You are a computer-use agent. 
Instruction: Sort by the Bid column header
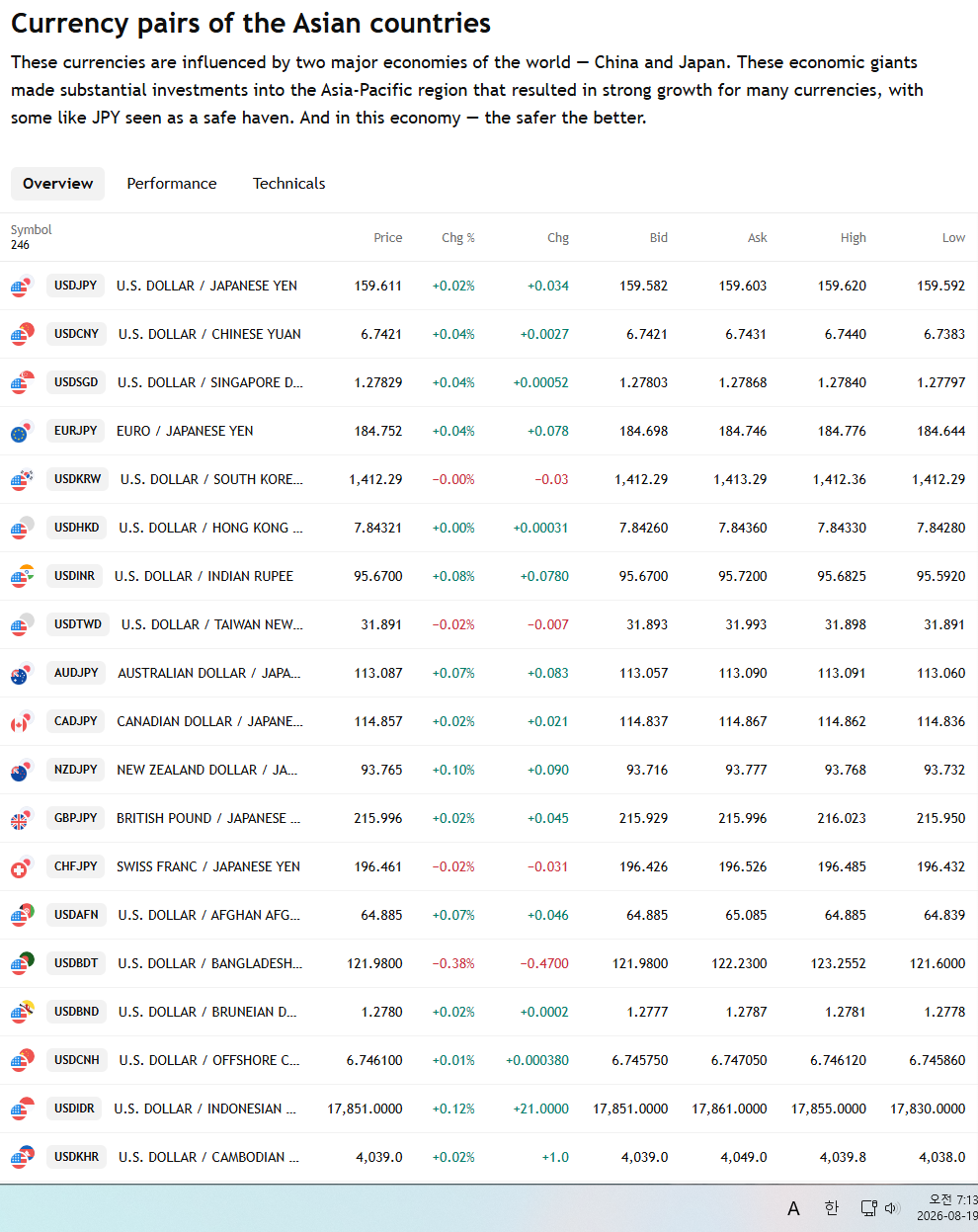pos(659,238)
